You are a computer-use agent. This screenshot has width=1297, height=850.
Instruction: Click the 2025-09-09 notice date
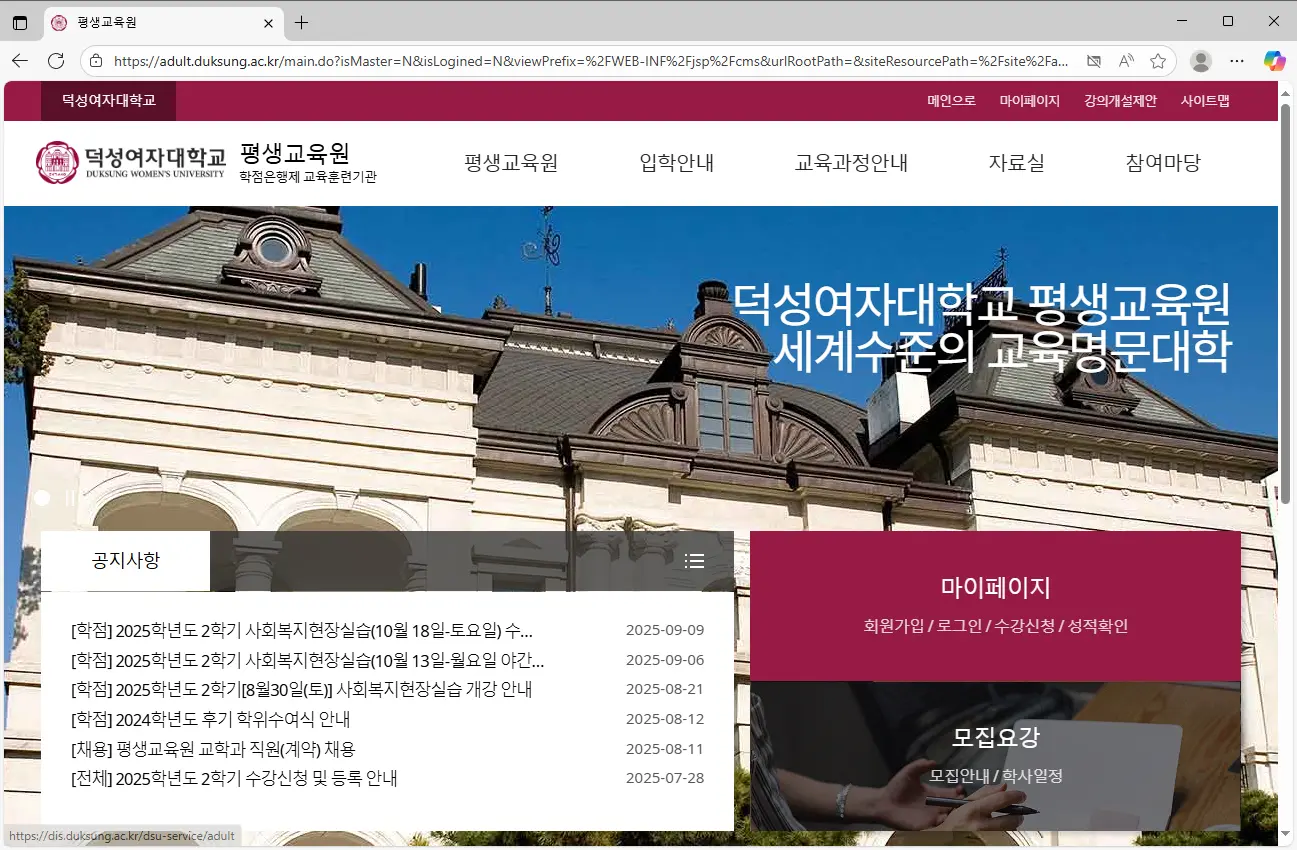pyautogui.click(x=665, y=631)
